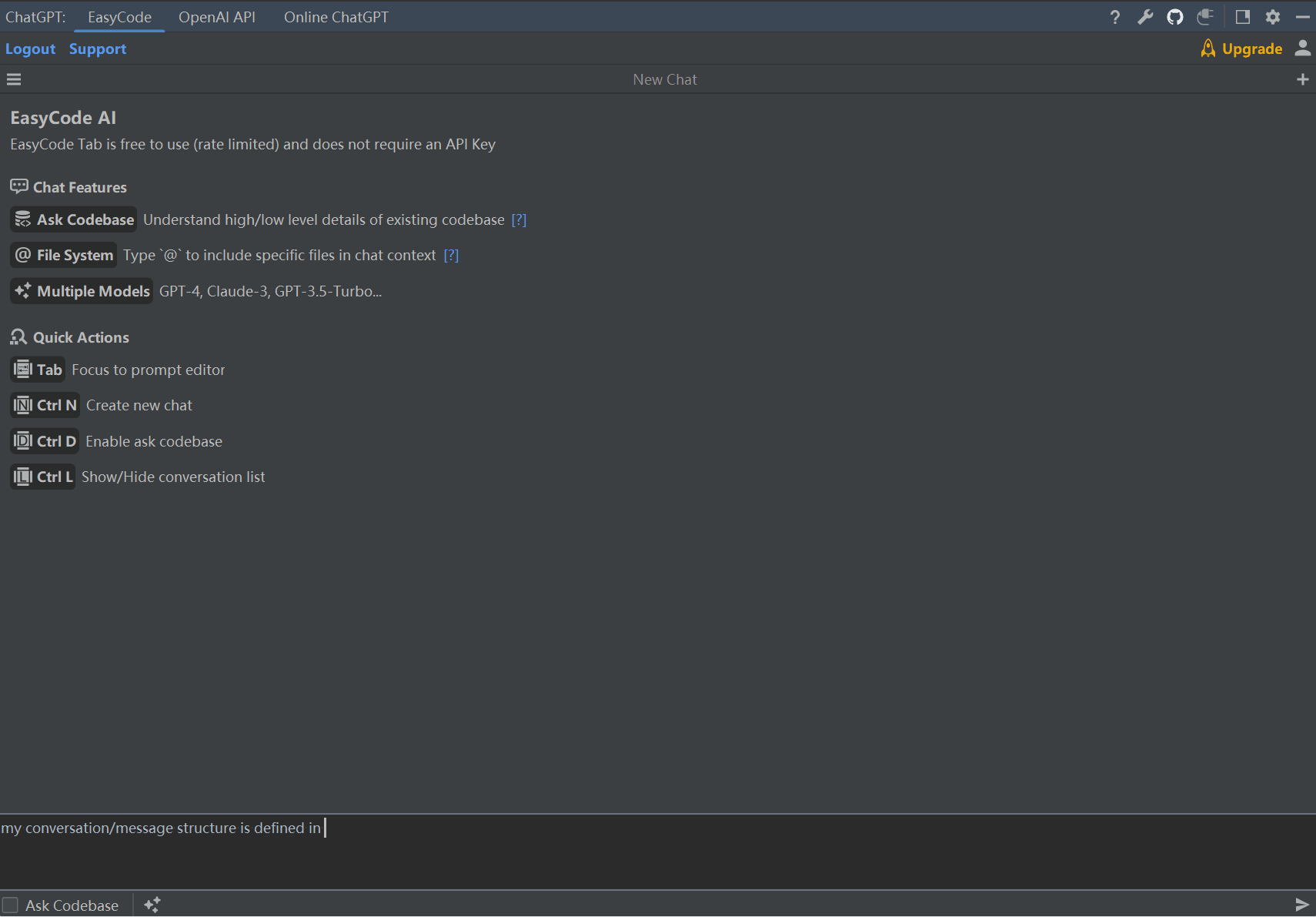Select the EasyCode tab
Screen dimensions: 1316x917
pos(119,17)
